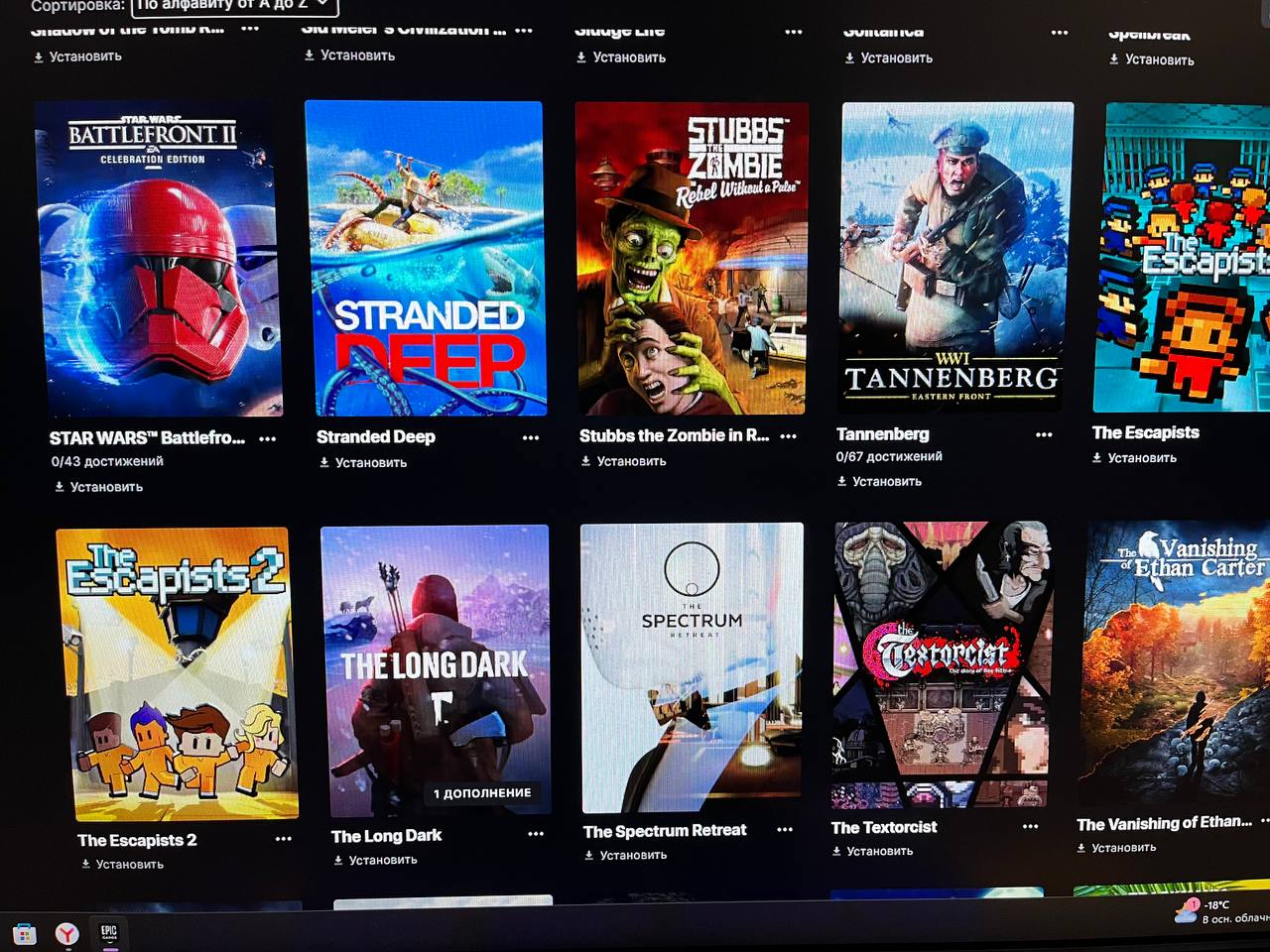Open The Escapists pixel-art cover
Viewport: 1270px width, 952px height.
tap(1182, 258)
